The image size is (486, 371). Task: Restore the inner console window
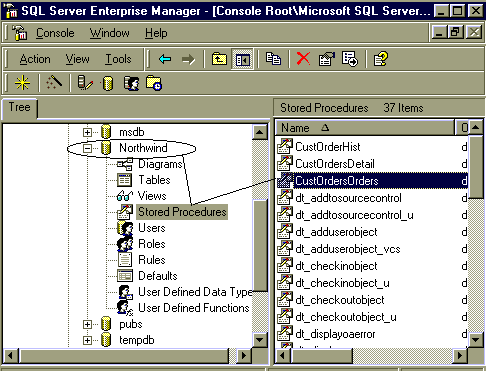[x=456, y=33]
